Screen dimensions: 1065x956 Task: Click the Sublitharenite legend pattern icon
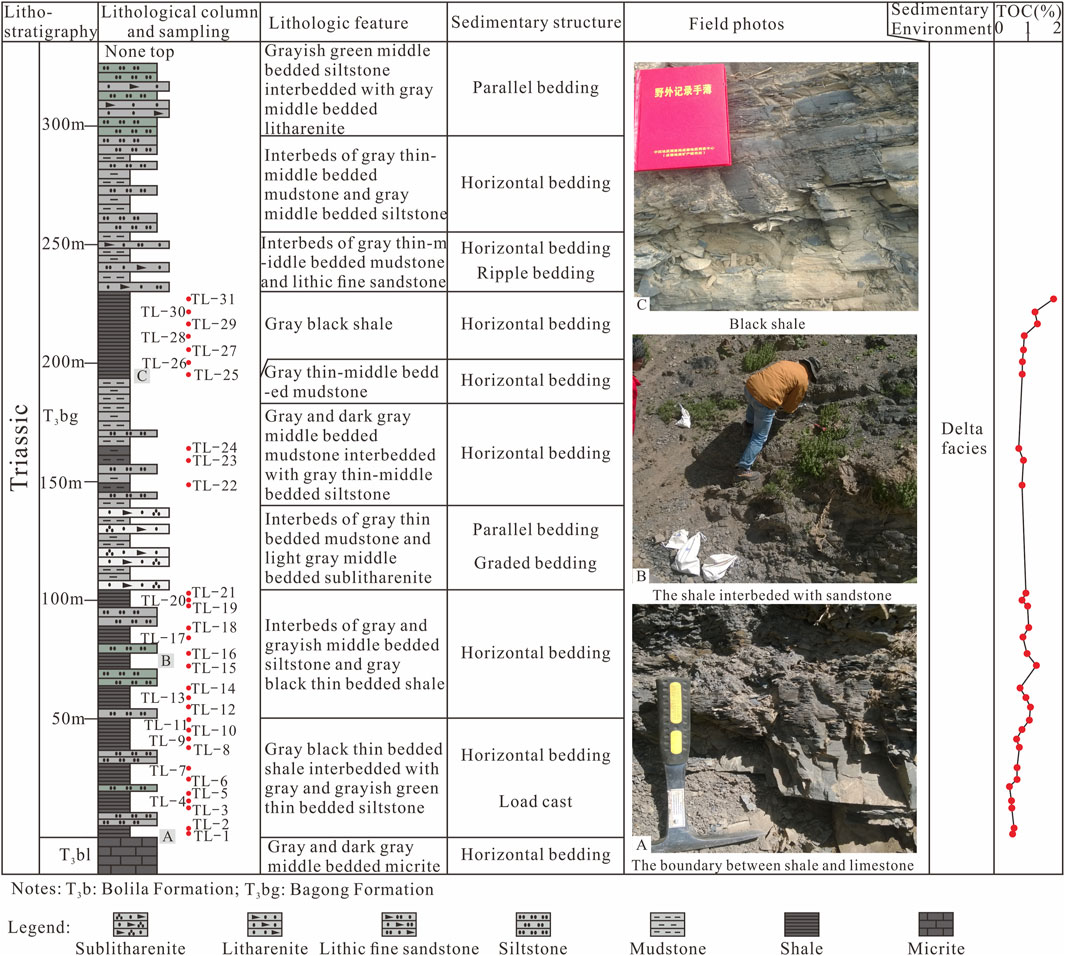click(x=130, y=924)
